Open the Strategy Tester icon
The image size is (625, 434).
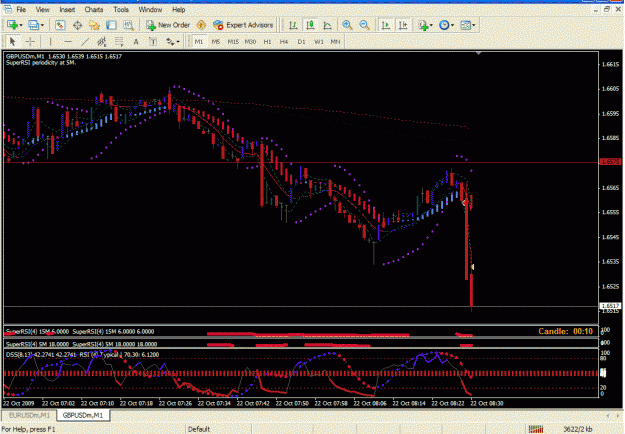(x=128, y=25)
